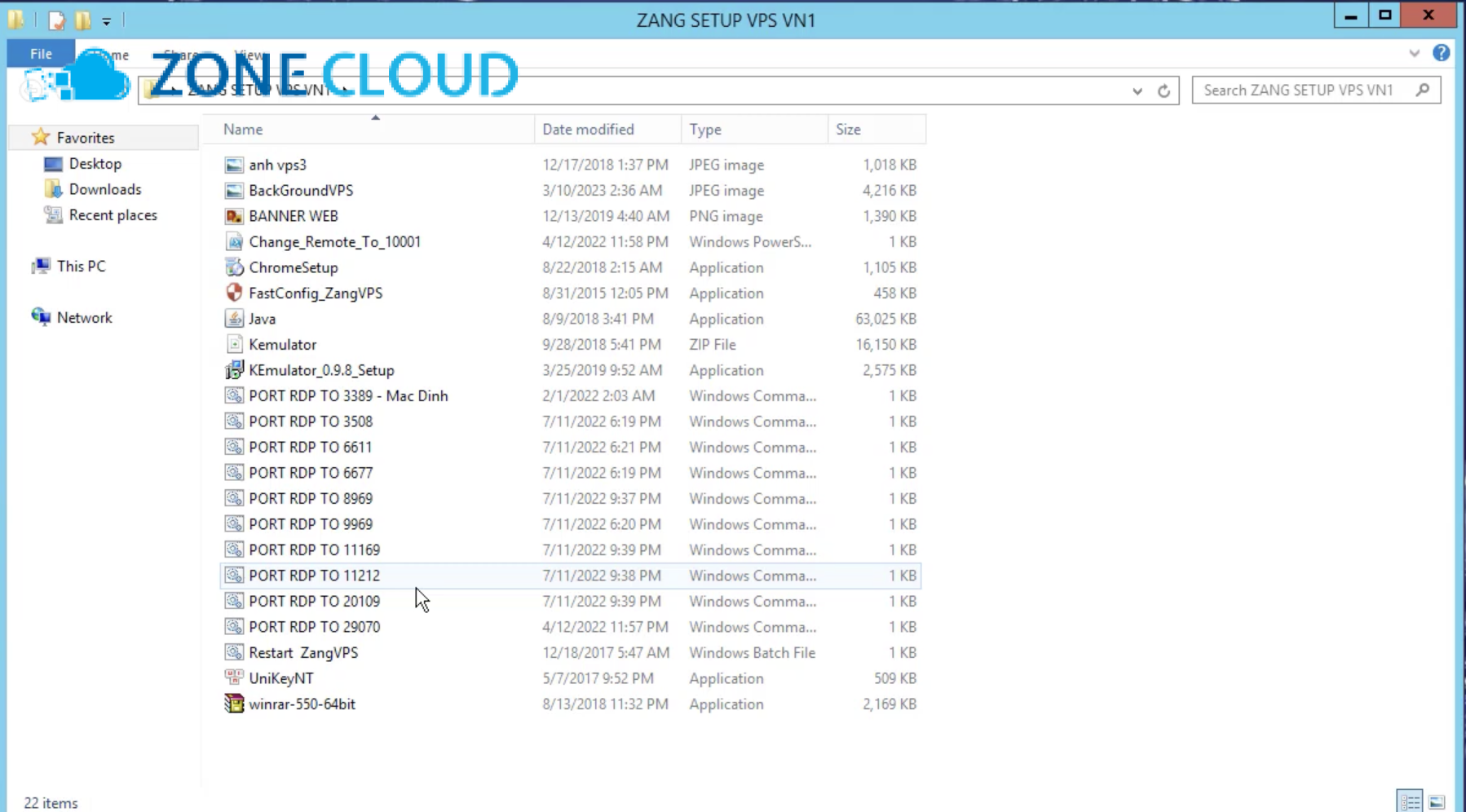Switch to large icons view layout
Screen dimensions: 1466x812
pos(1437,801)
